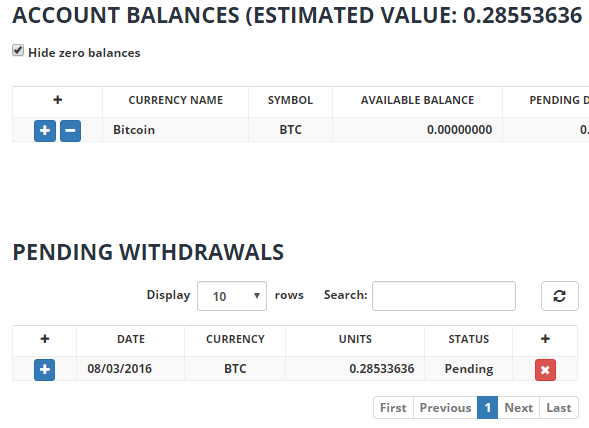Sort withdrawals by Status column
Viewport: 589px width, 428px height.
click(x=469, y=339)
